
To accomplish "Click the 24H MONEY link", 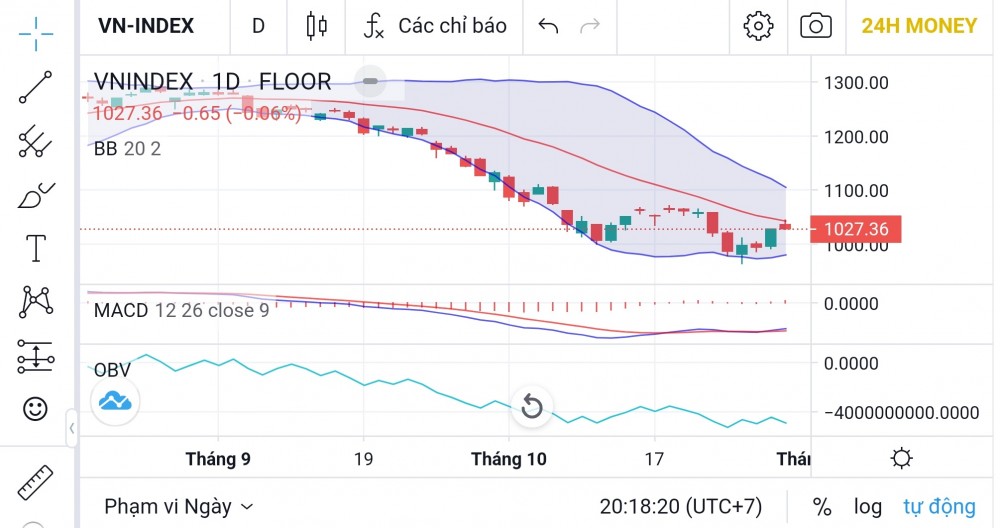I will (x=919, y=26).
